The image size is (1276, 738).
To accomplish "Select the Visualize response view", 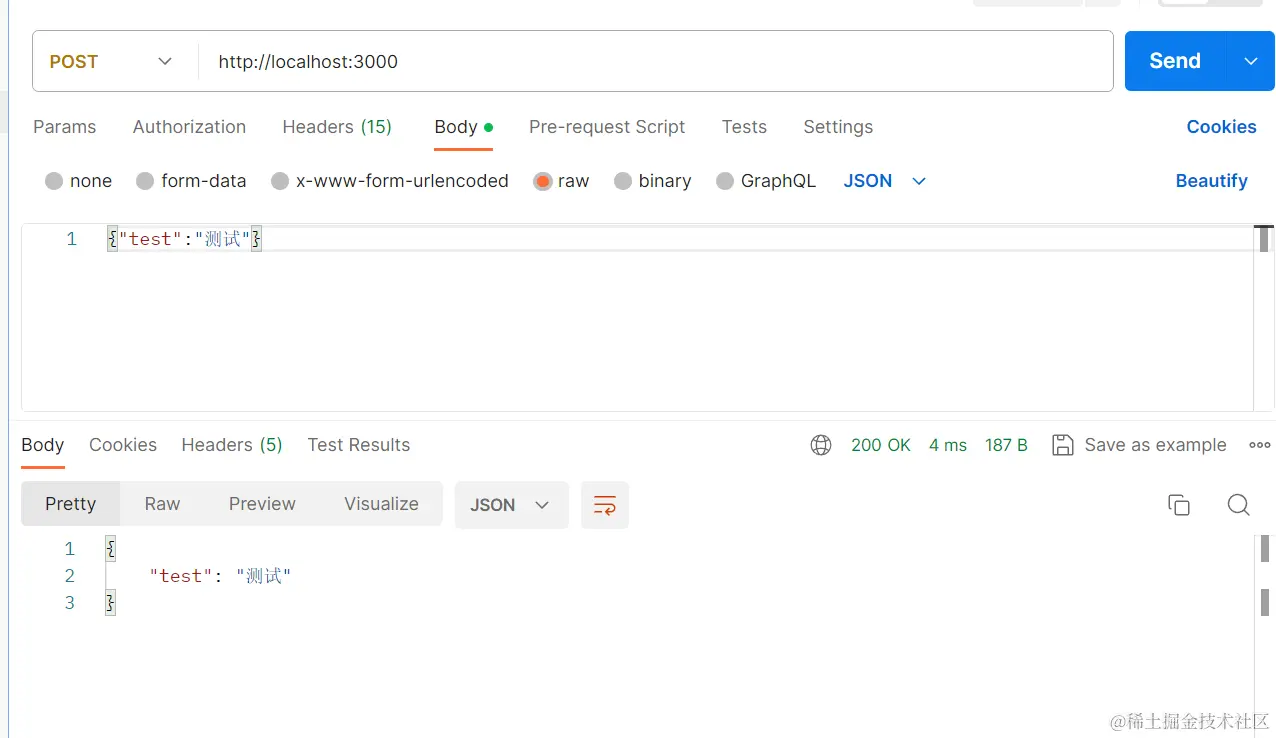I will pyautogui.click(x=381, y=504).
